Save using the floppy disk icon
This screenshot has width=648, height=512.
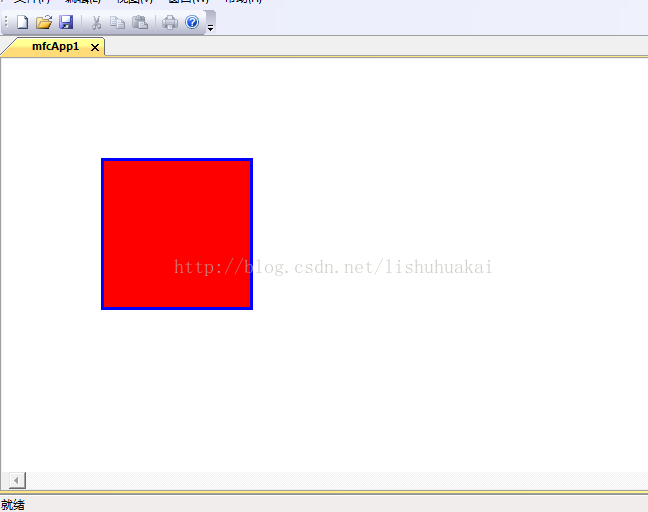point(66,22)
